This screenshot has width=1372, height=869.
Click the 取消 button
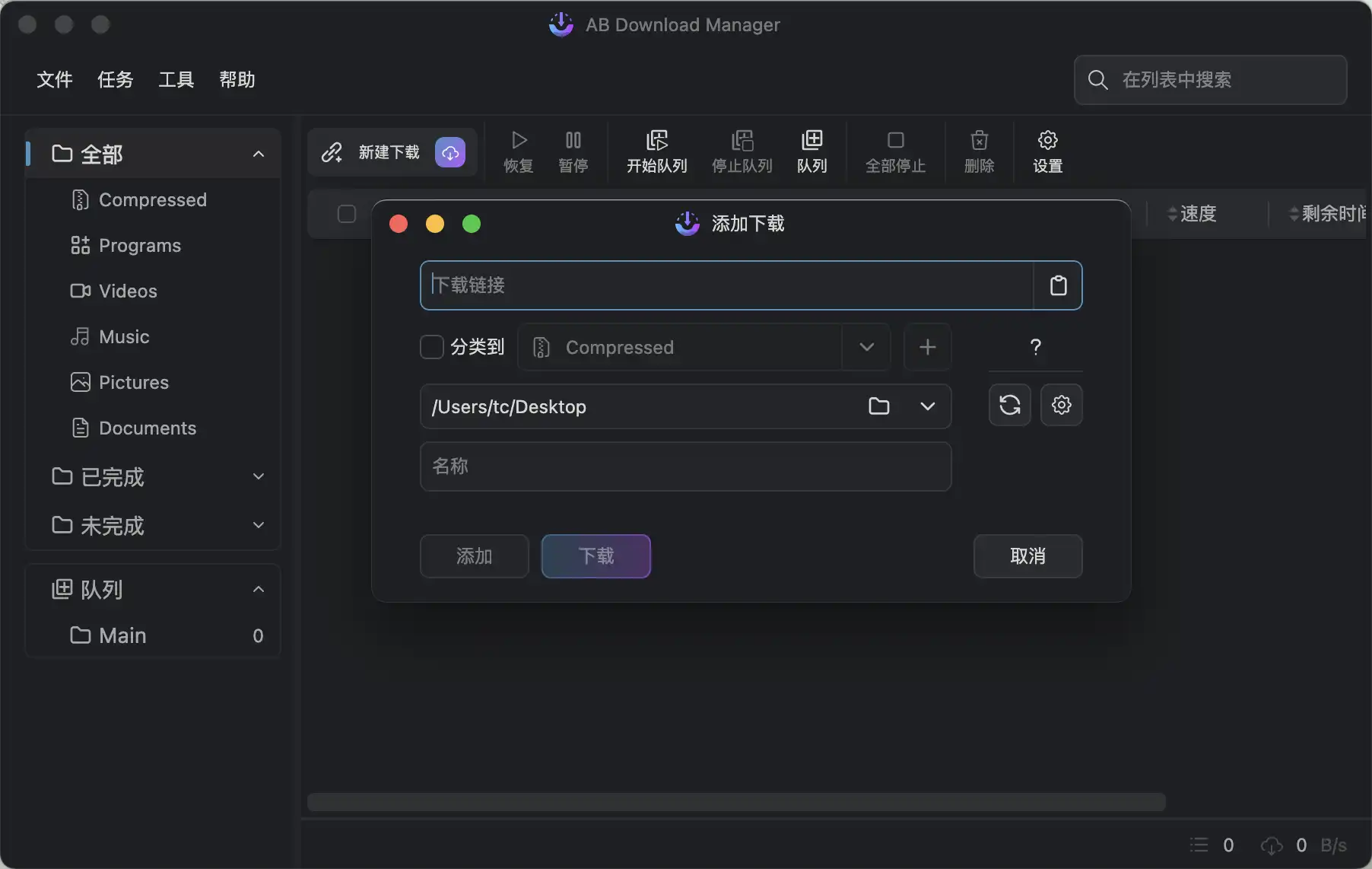pos(1028,556)
